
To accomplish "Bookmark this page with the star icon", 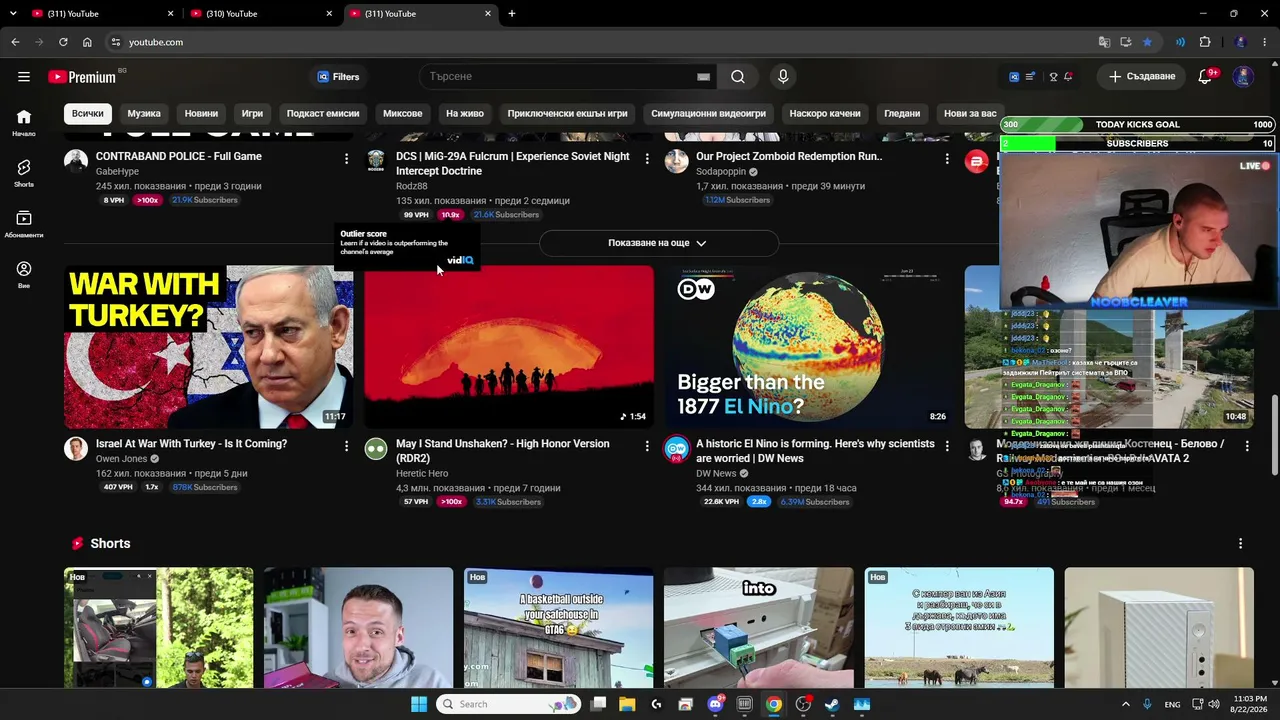I will 1147,42.
